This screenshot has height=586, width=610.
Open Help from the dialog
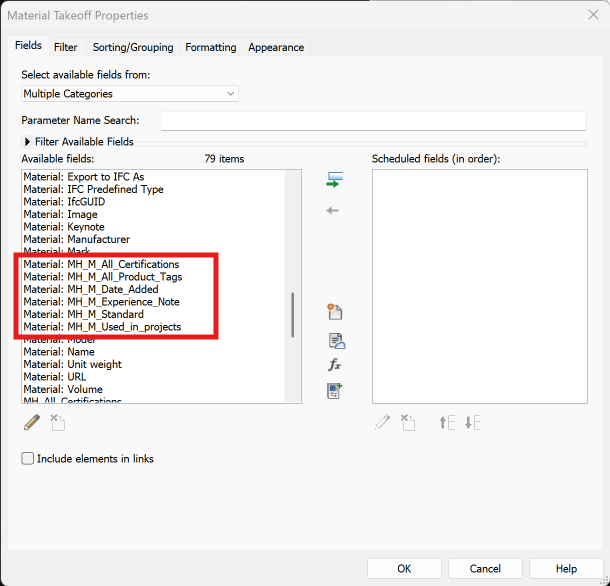pyautogui.click(x=566, y=568)
